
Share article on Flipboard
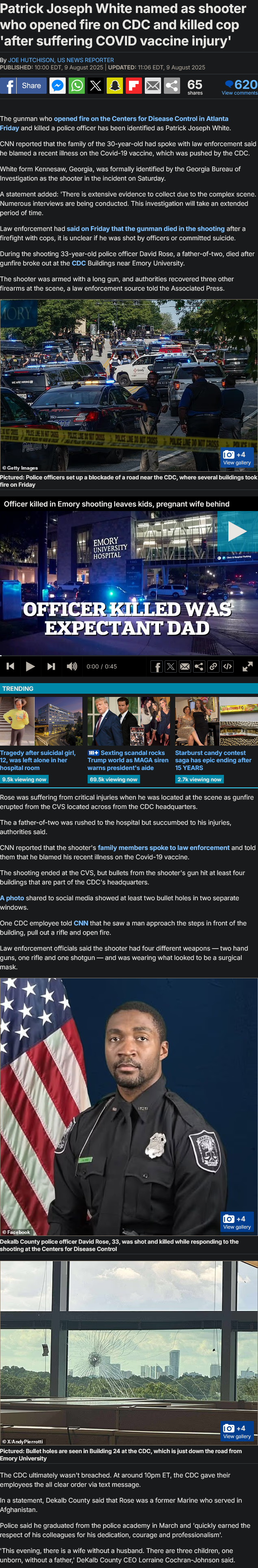(134, 86)
